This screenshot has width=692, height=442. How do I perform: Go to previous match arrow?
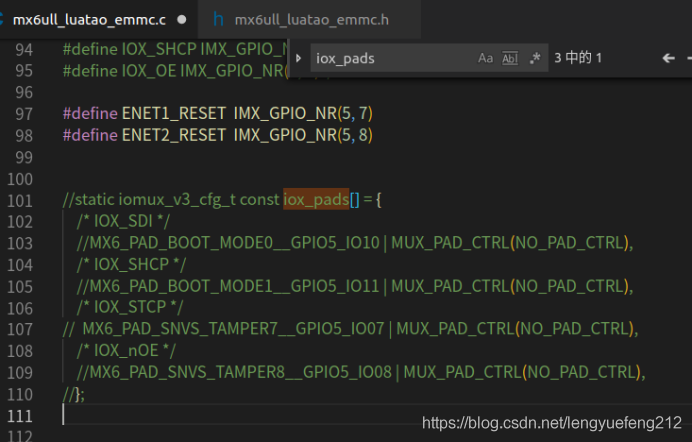(669, 58)
